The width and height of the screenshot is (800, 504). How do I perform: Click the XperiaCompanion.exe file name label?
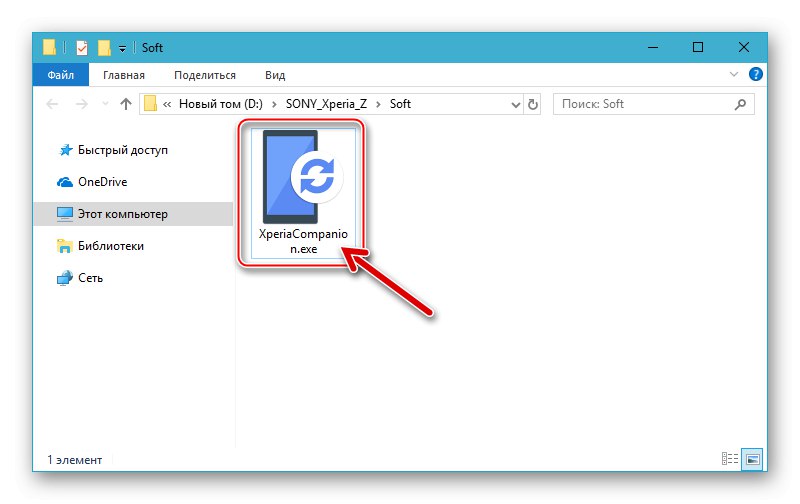coord(303,241)
